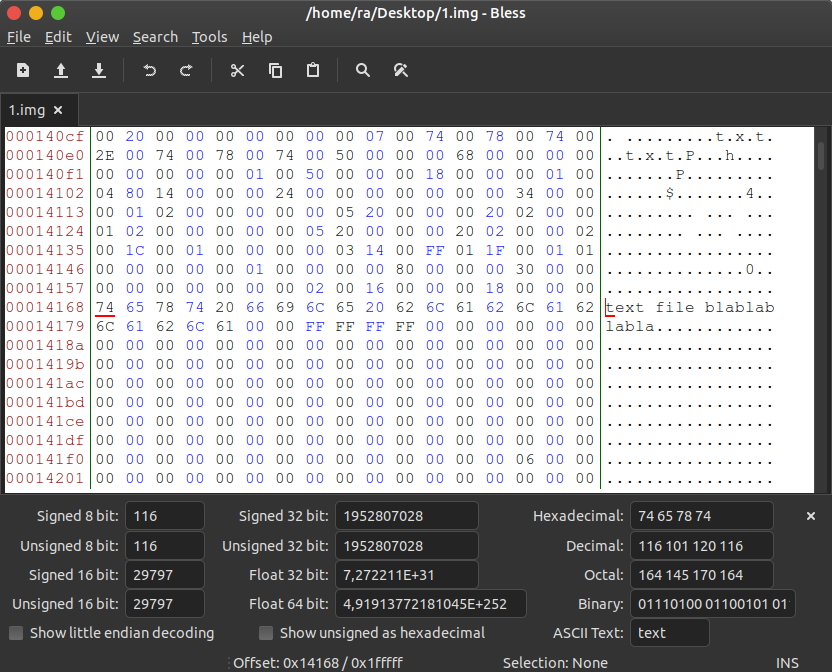Click the Signed 16 bit field
832x672 pixels.
coord(164,575)
